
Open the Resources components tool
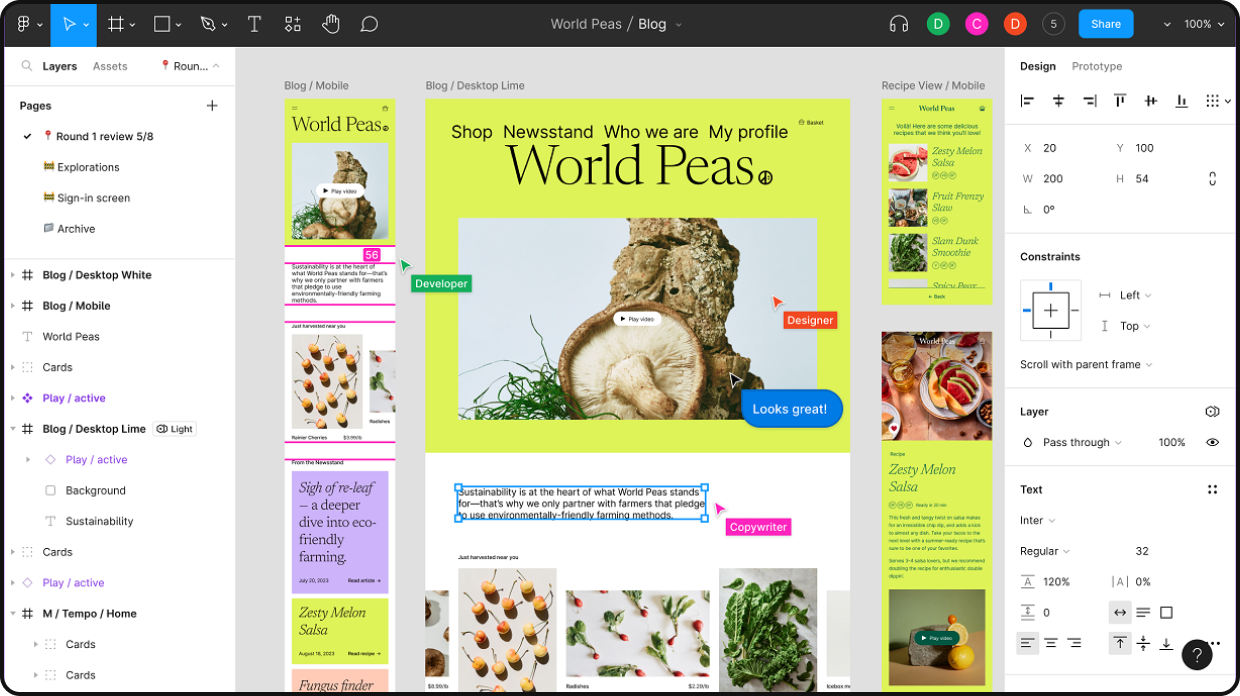[292, 24]
